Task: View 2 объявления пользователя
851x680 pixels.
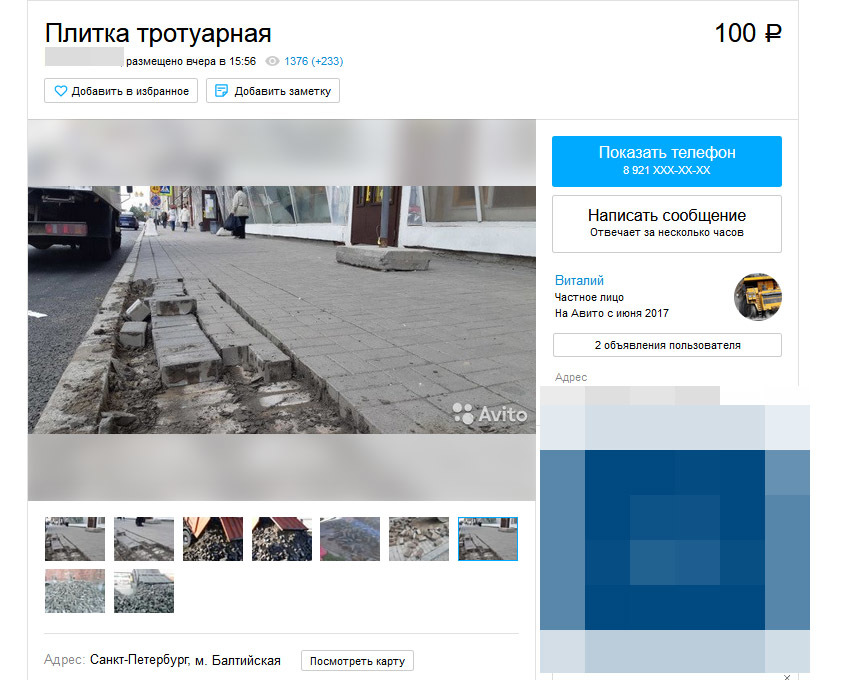Action: 666,345
